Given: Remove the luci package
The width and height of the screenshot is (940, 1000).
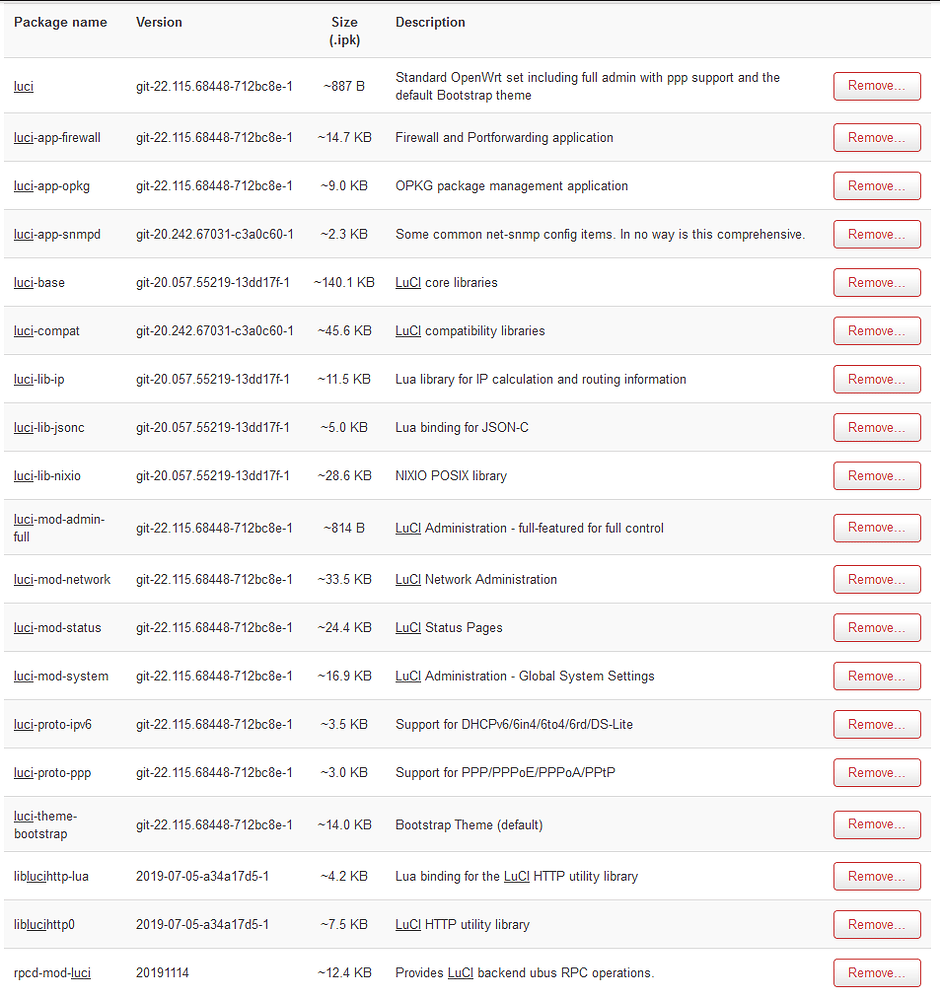Looking at the screenshot, I should [x=877, y=86].
